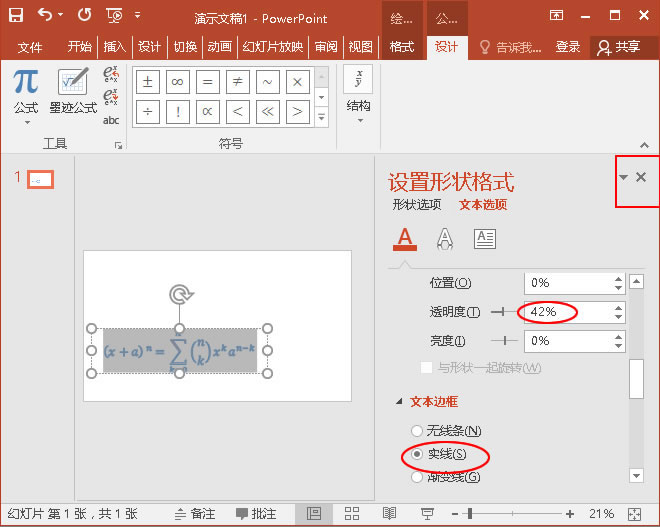660x527 pixels.
Task: Click the 共享 (Share) button
Action: [618, 47]
